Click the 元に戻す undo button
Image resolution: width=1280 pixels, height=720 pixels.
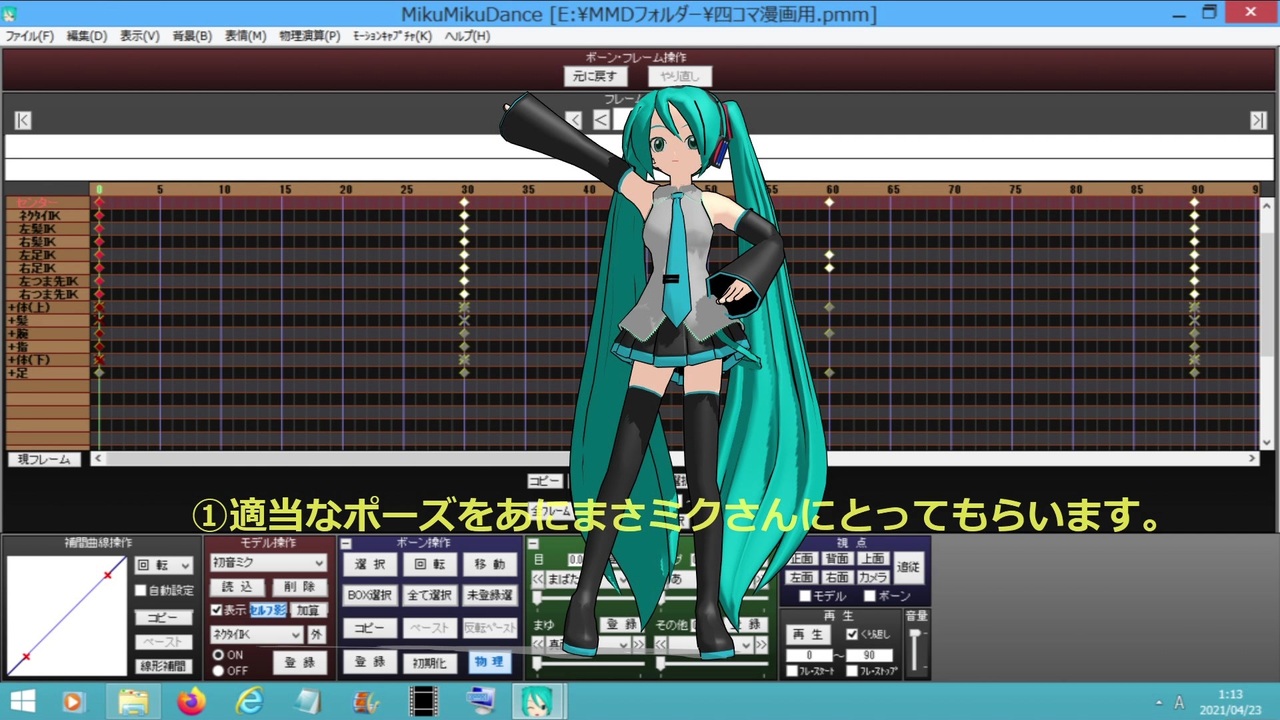595,76
